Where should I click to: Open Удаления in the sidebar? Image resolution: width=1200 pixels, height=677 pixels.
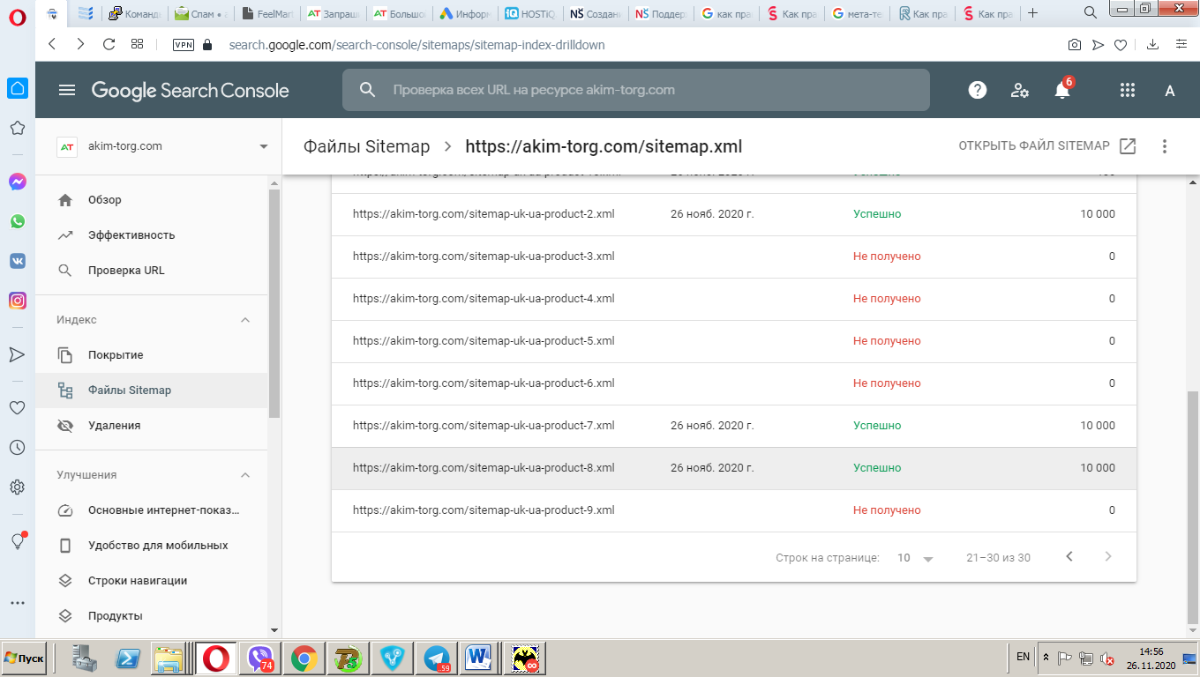152,425
